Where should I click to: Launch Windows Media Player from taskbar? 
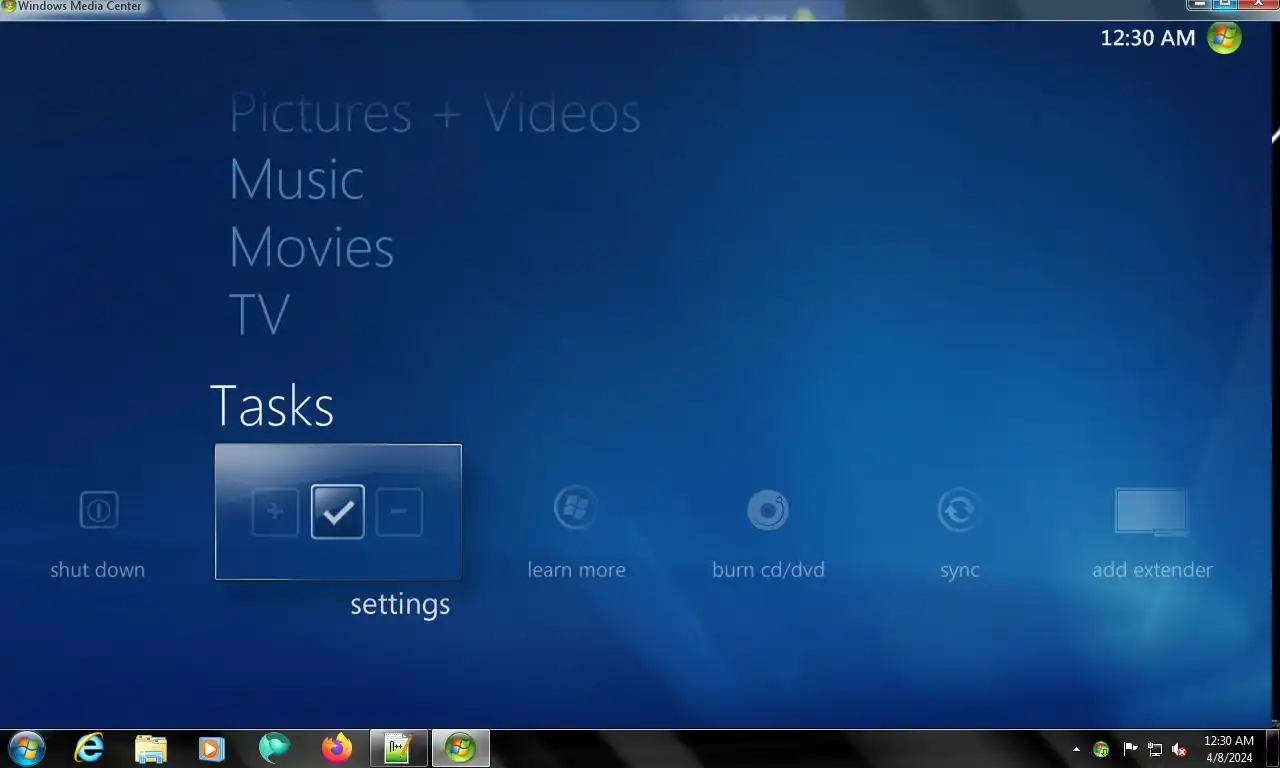212,748
